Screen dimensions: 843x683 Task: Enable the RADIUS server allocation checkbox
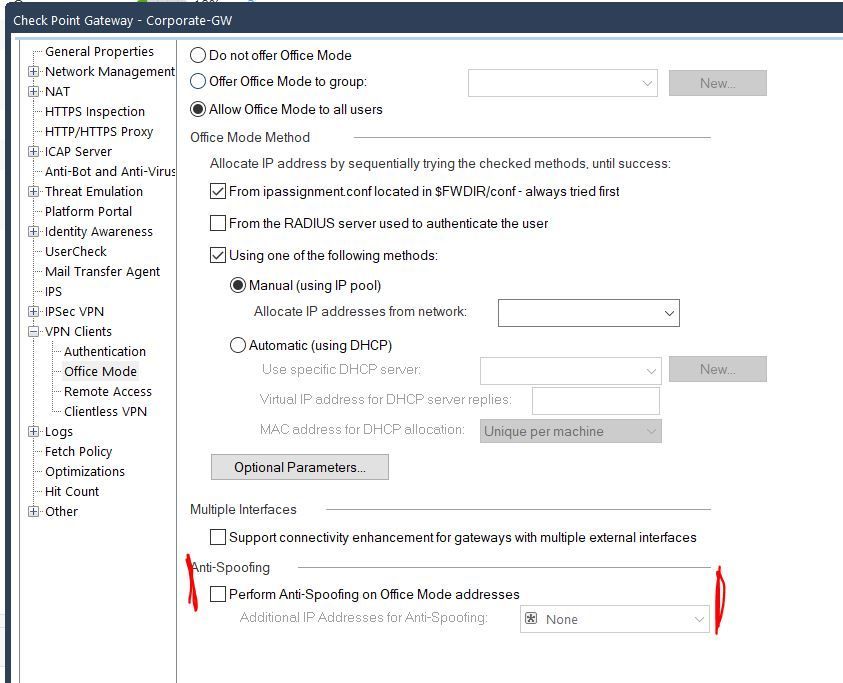click(x=218, y=224)
